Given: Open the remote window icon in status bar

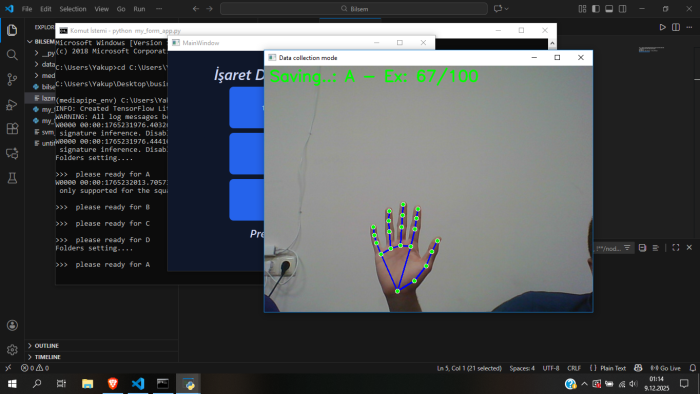Looking at the screenshot, I should pyautogui.click(x=8, y=368).
